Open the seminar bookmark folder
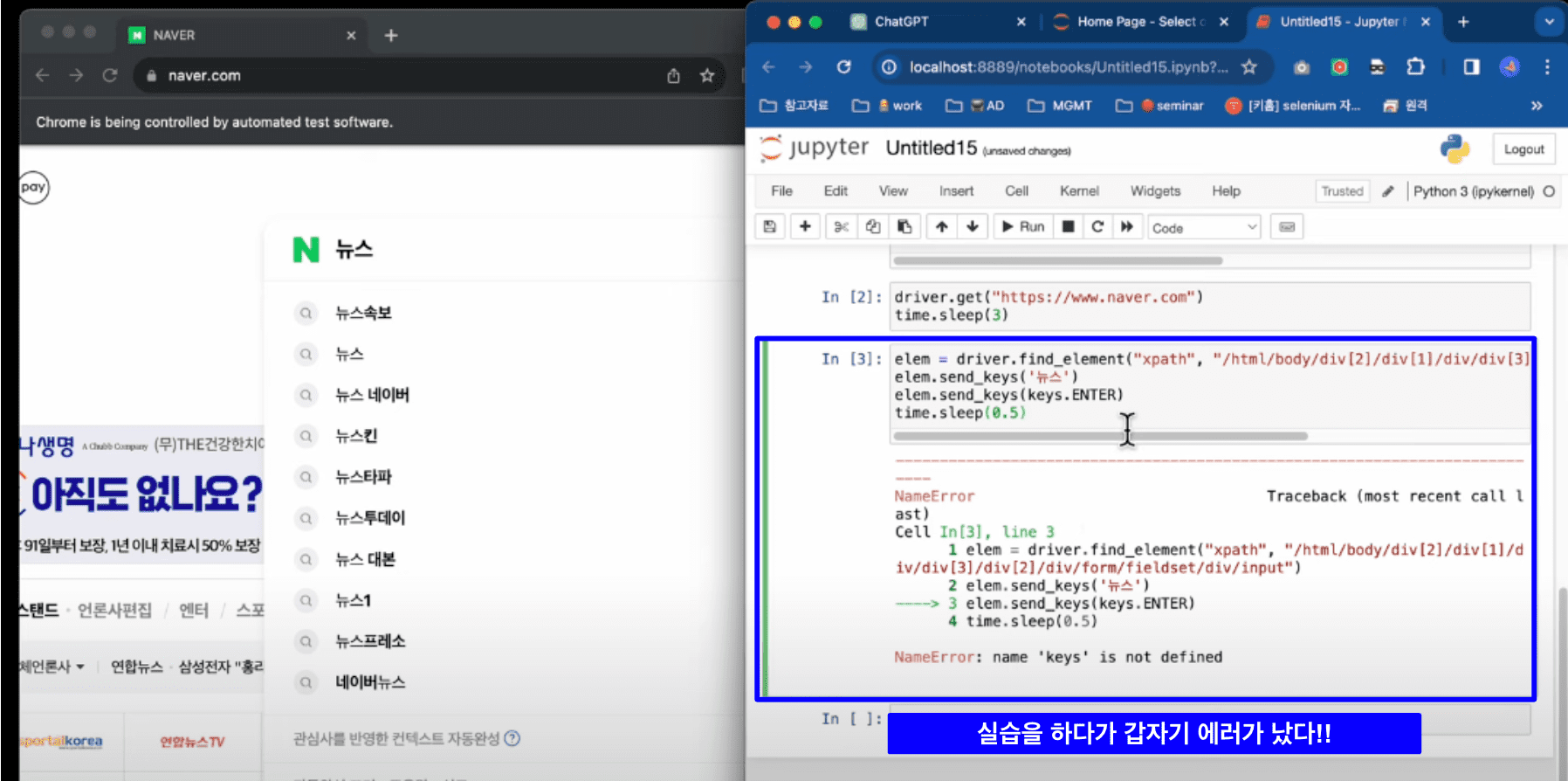 pyautogui.click(x=1159, y=106)
